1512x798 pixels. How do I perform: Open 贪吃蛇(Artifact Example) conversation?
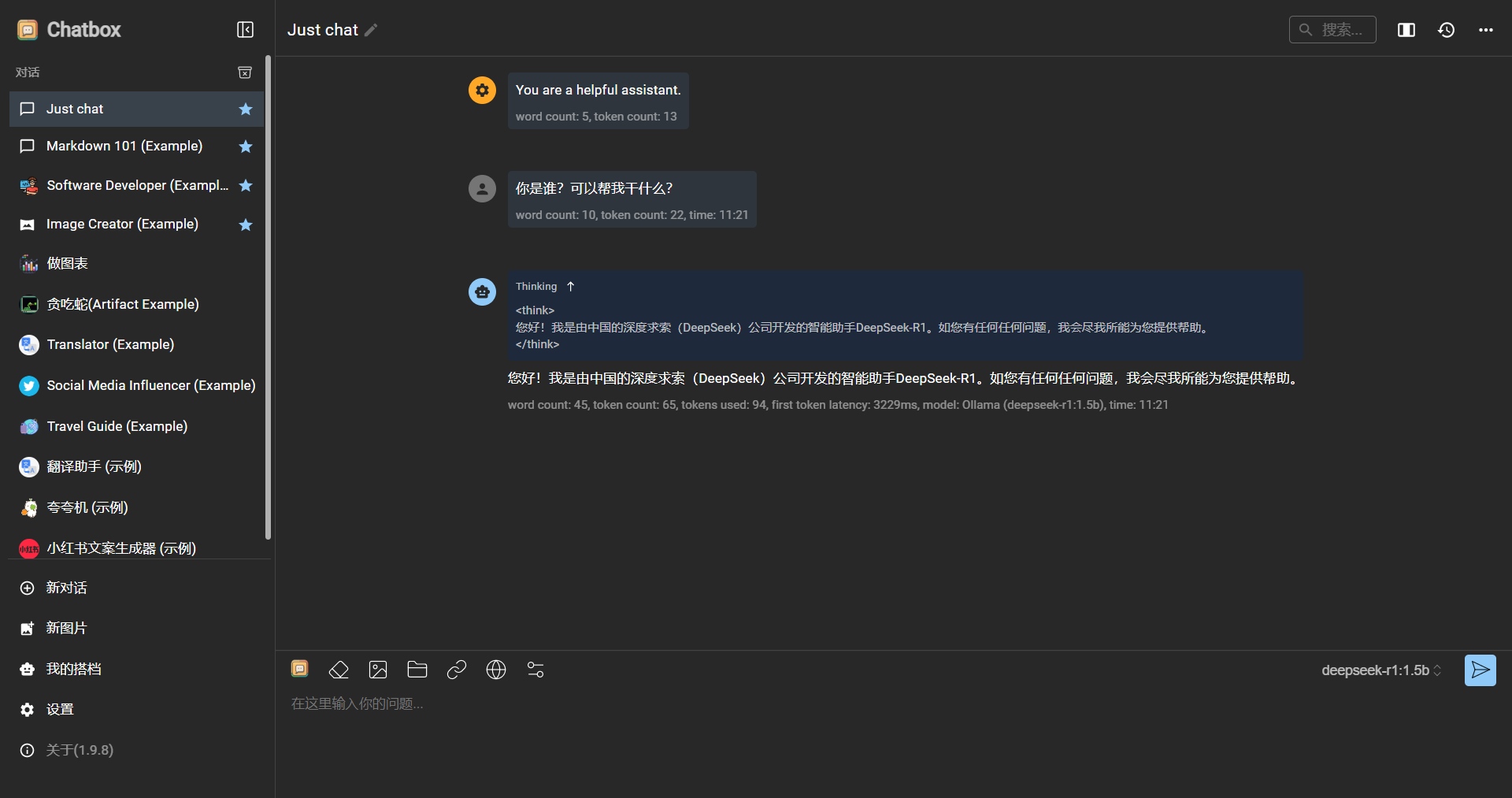tap(136, 304)
